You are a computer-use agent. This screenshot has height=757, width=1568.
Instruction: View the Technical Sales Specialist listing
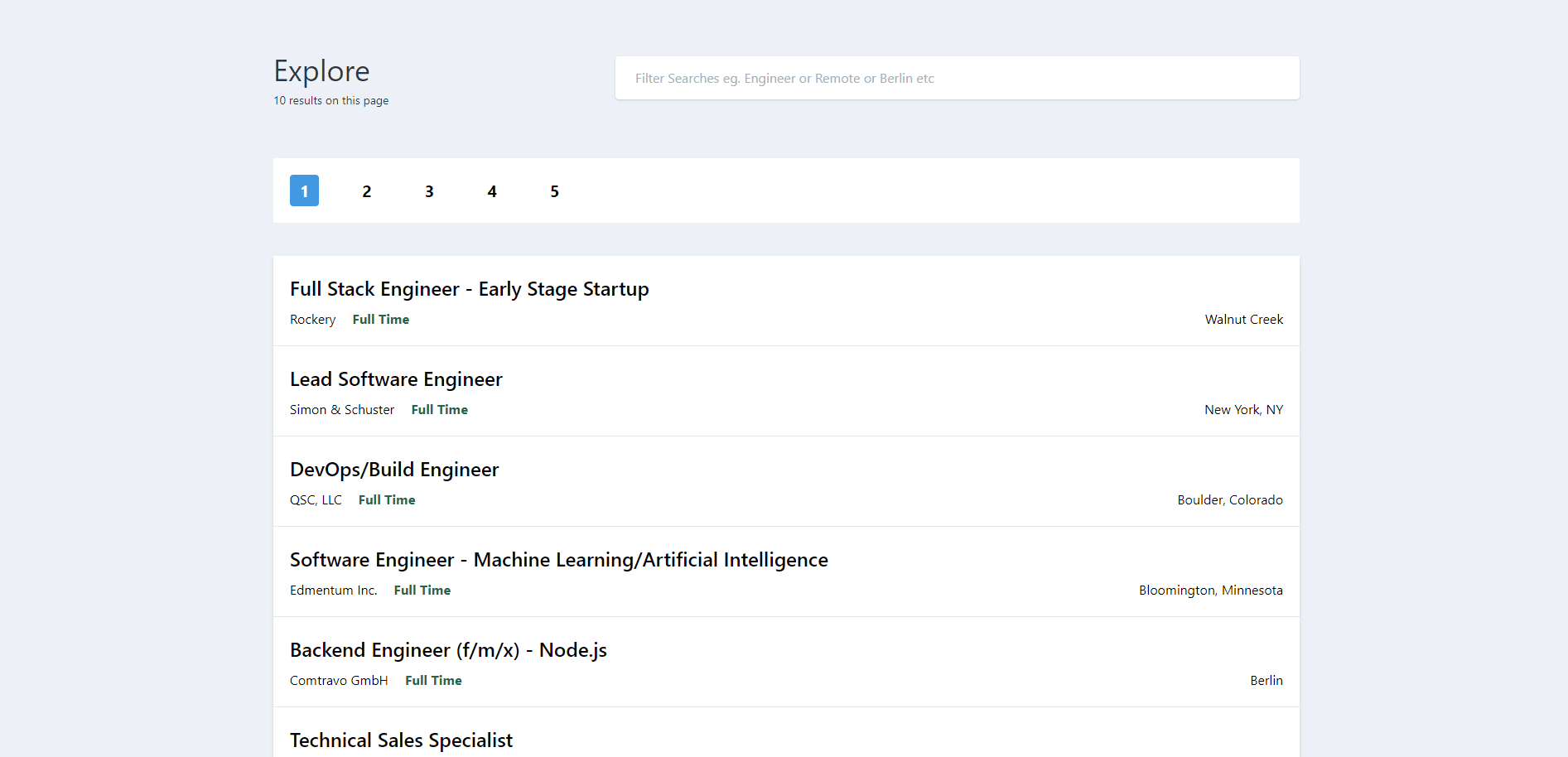(401, 740)
